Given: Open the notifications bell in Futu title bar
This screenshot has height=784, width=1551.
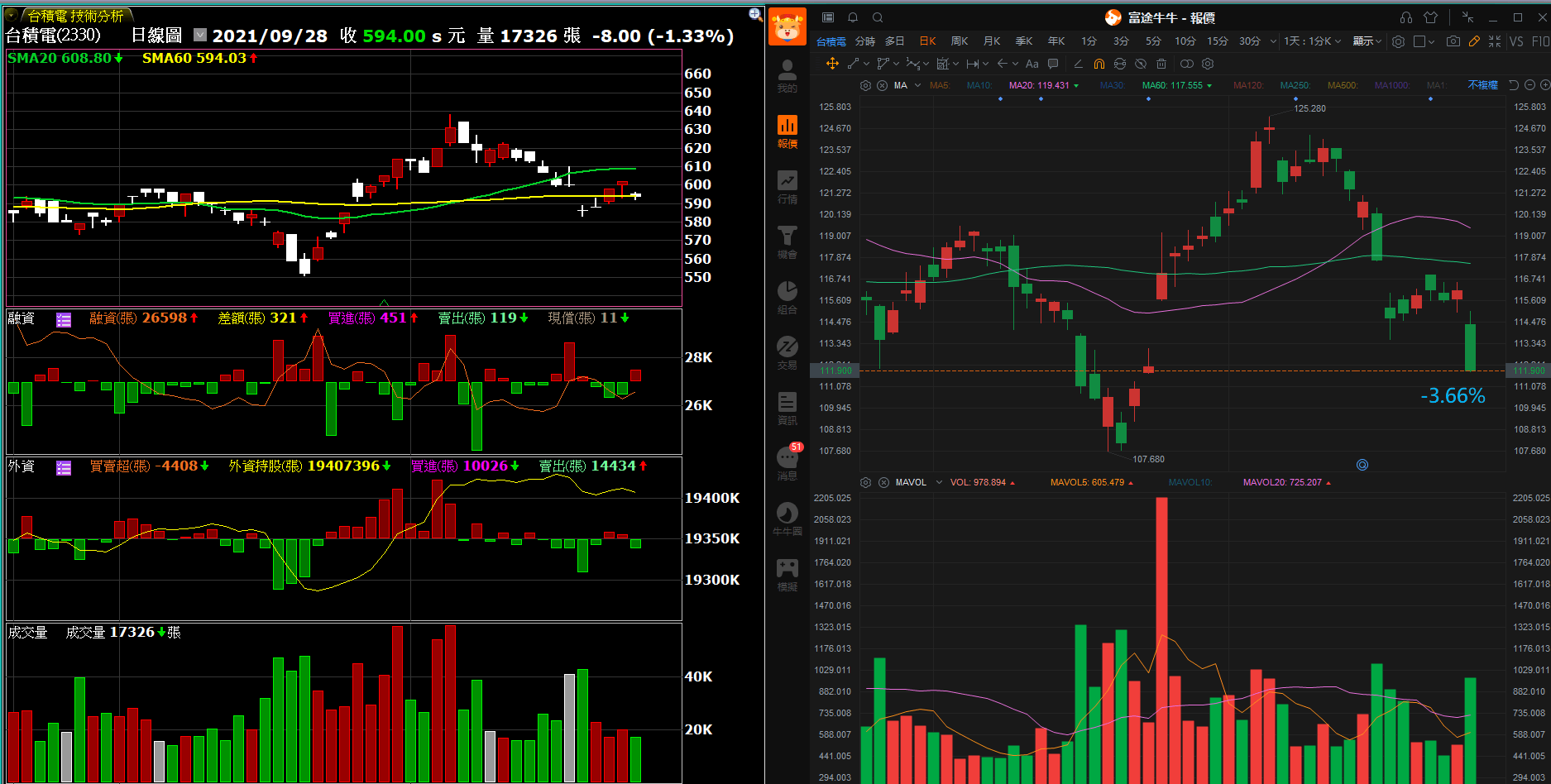Looking at the screenshot, I should tap(853, 17).
